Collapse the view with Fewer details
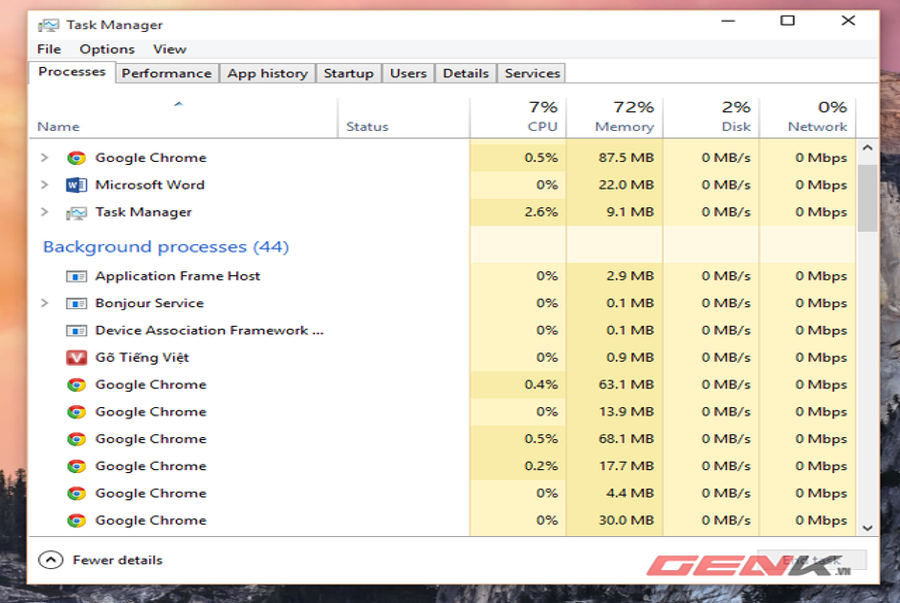The height and width of the screenshot is (603, 900). (100, 560)
